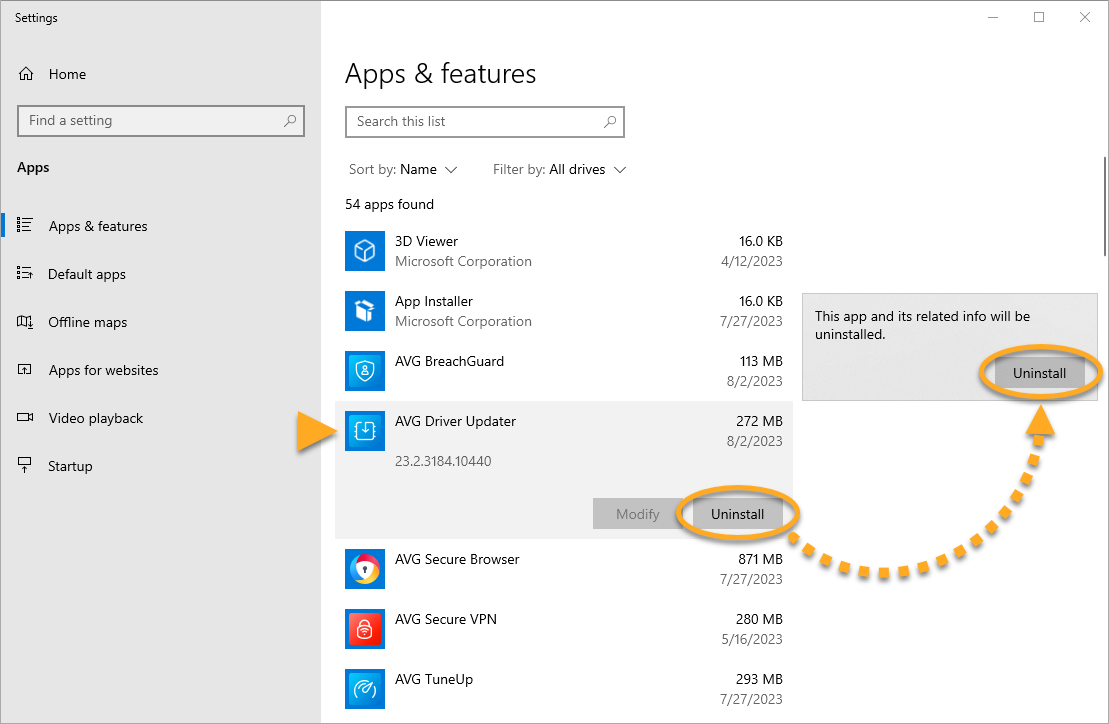The width and height of the screenshot is (1109, 724).
Task: Expand the Filter by All drives dropdown
Action: 560,170
